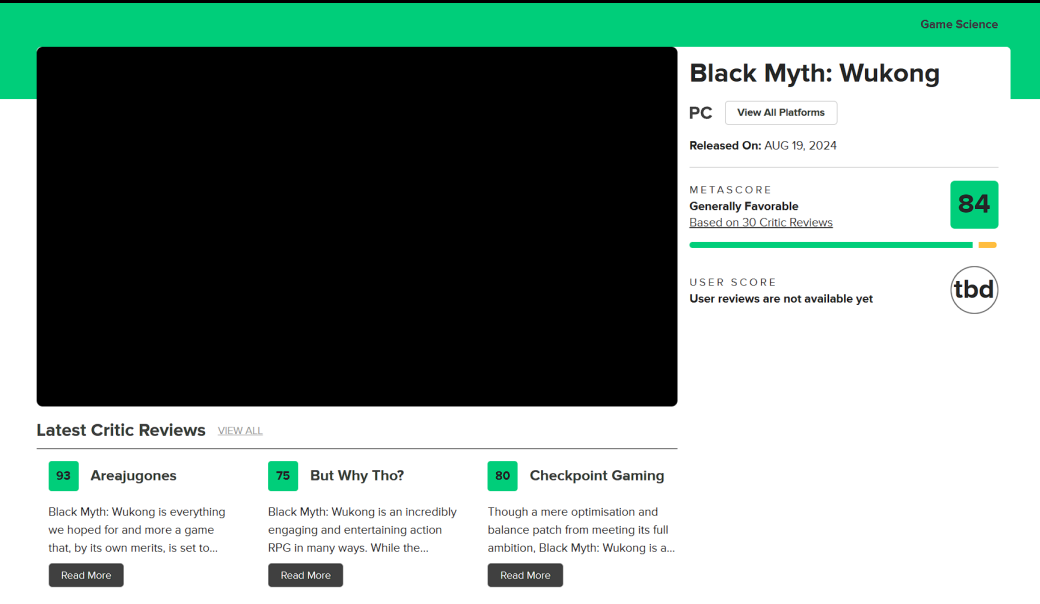Click the Areajugones review excerpt text
This screenshot has width=1040, height=604.
tap(137, 530)
